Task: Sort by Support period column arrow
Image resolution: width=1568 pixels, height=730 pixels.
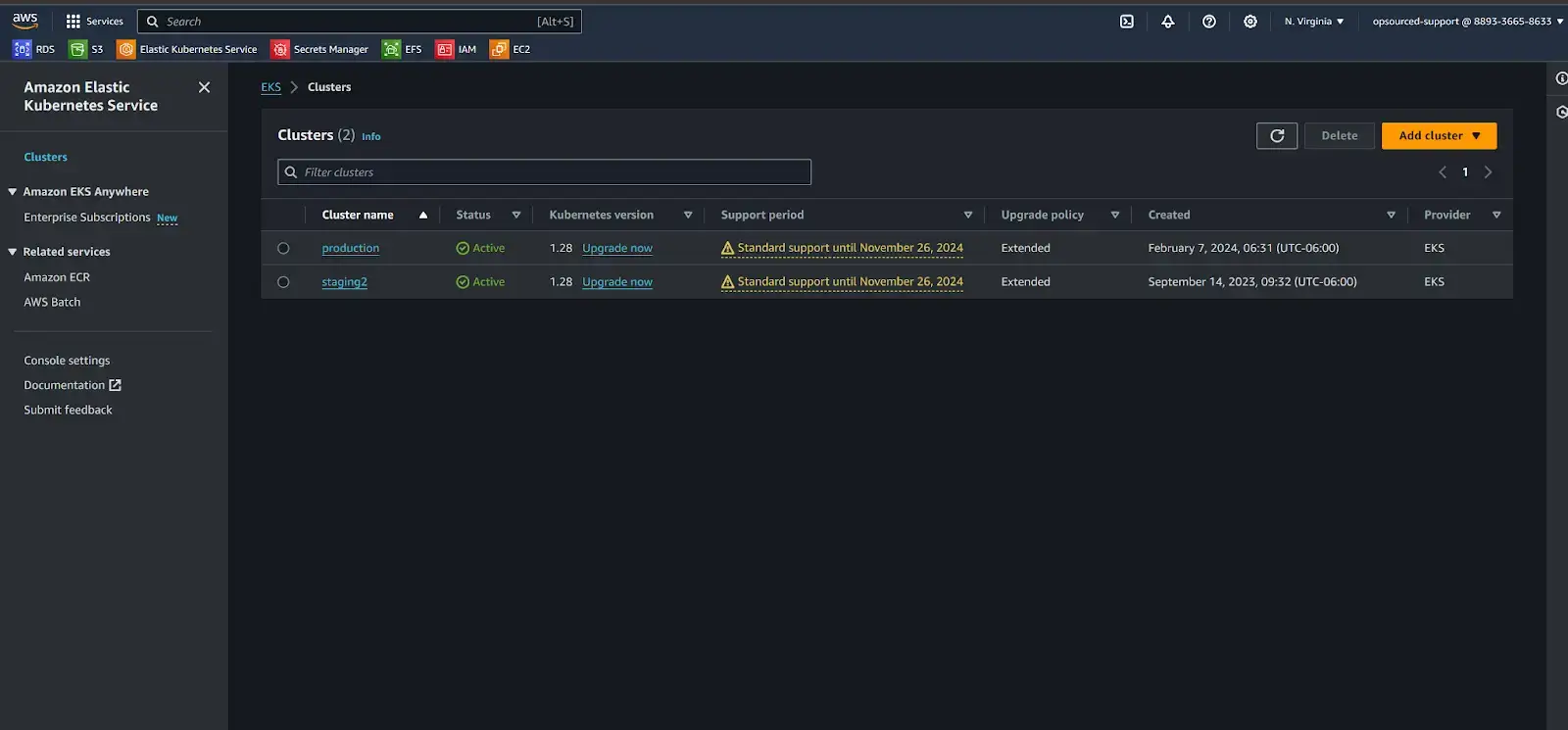Action: pyautogui.click(x=968, y=216)
